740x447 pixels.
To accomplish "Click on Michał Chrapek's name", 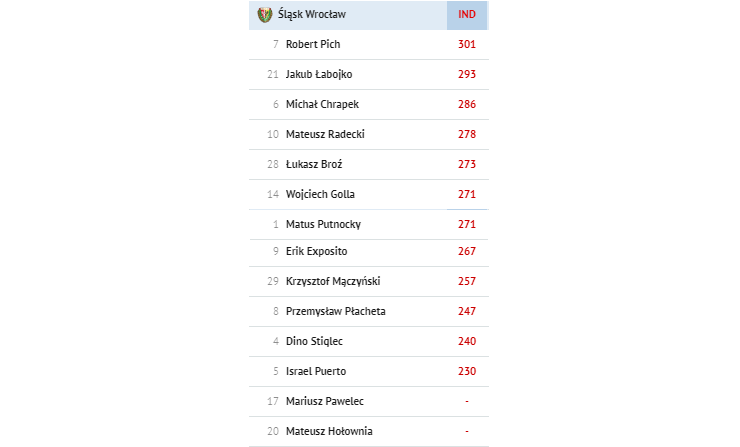I will [x=322, y=104].
